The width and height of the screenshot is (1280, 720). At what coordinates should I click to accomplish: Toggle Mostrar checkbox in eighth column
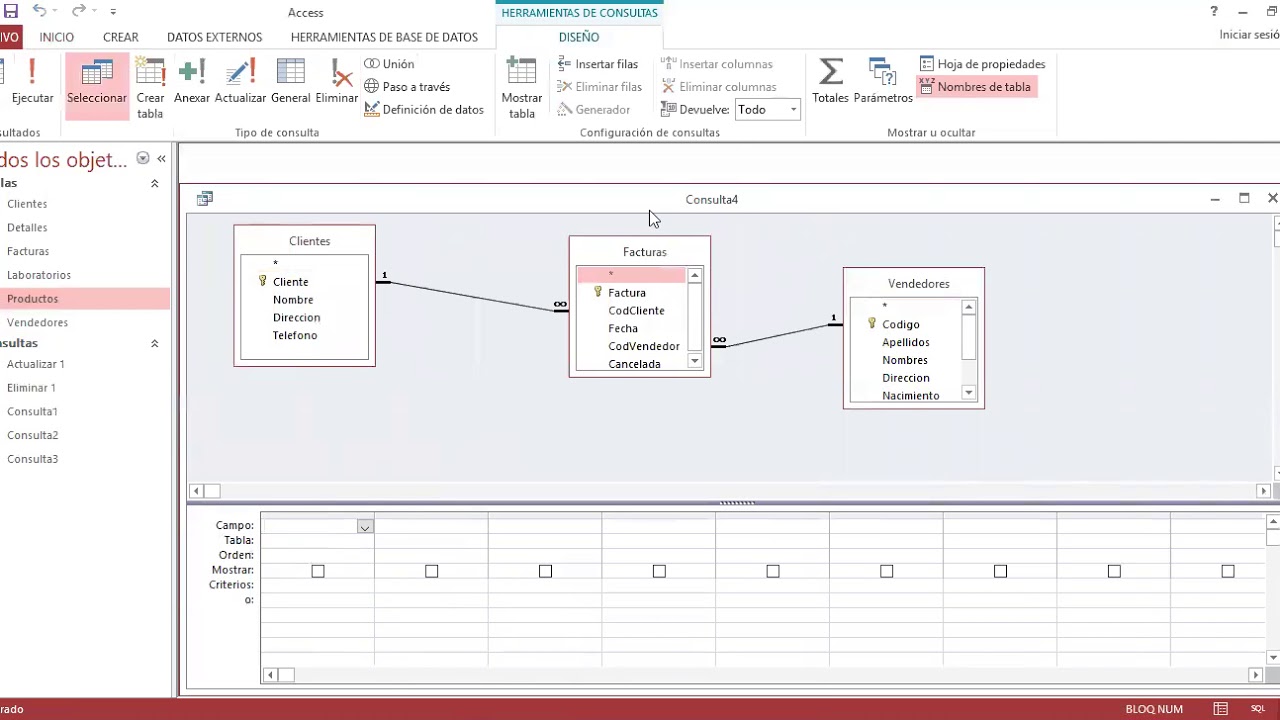click(1114, 571)
